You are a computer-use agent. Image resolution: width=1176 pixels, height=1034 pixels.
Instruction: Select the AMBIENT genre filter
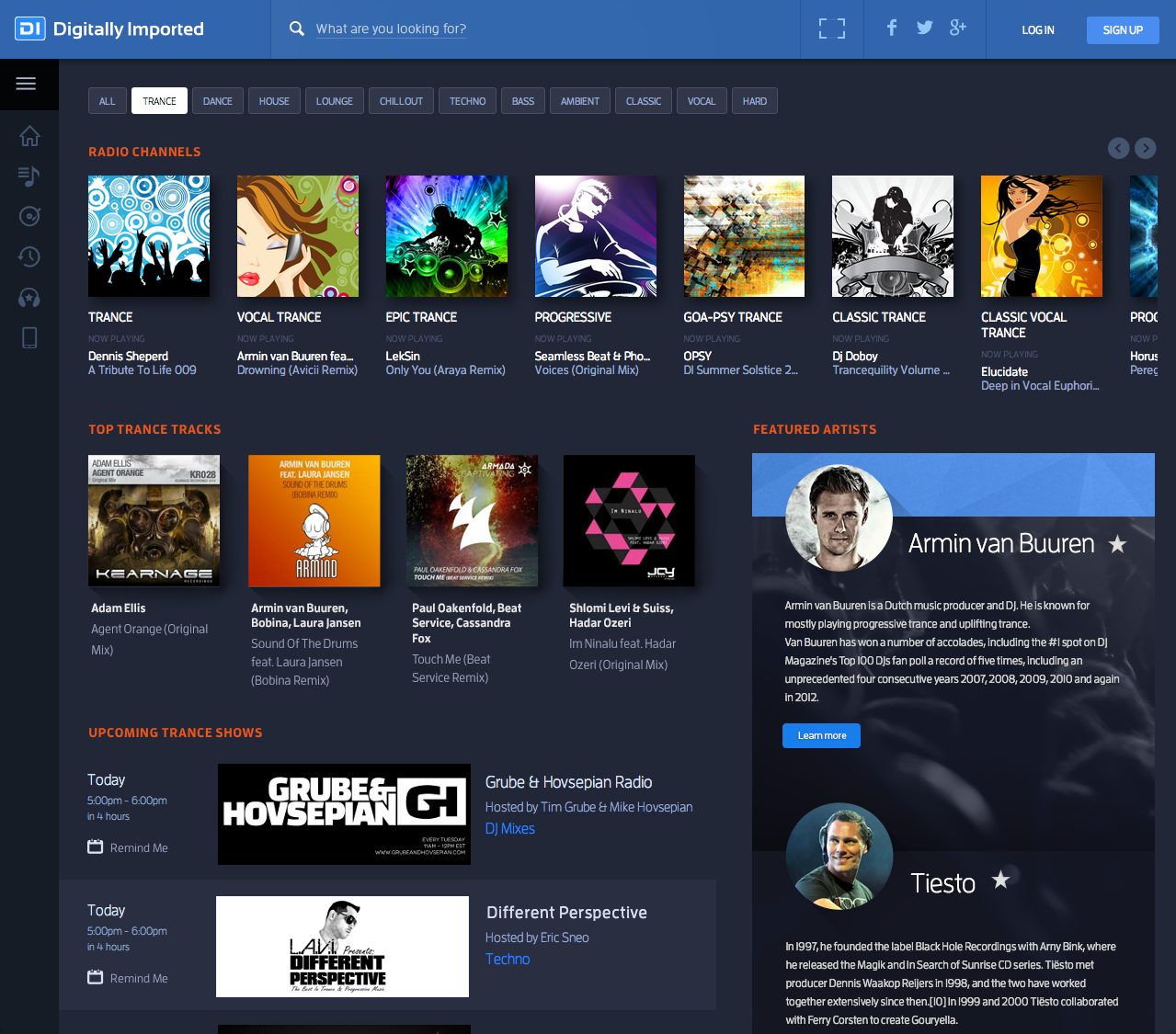(580, 101)
